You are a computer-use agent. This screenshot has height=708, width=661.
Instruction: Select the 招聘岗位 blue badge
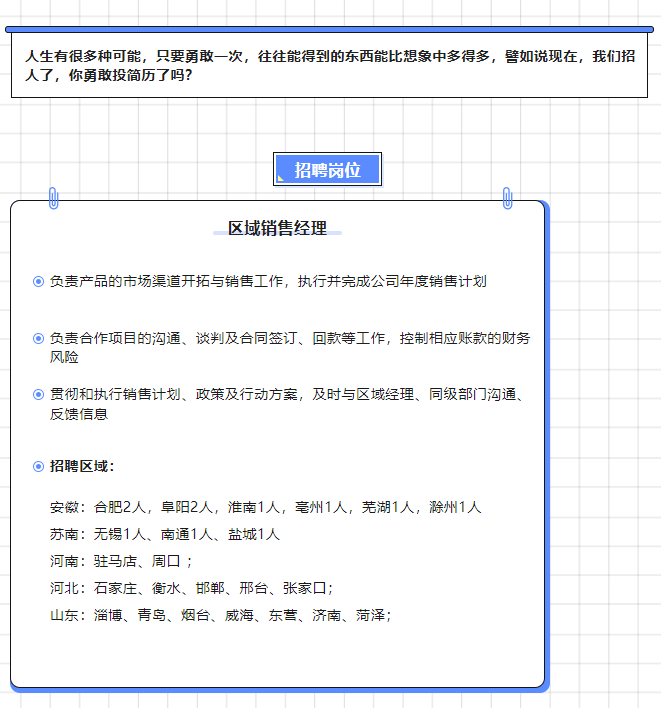click(327, 170)
